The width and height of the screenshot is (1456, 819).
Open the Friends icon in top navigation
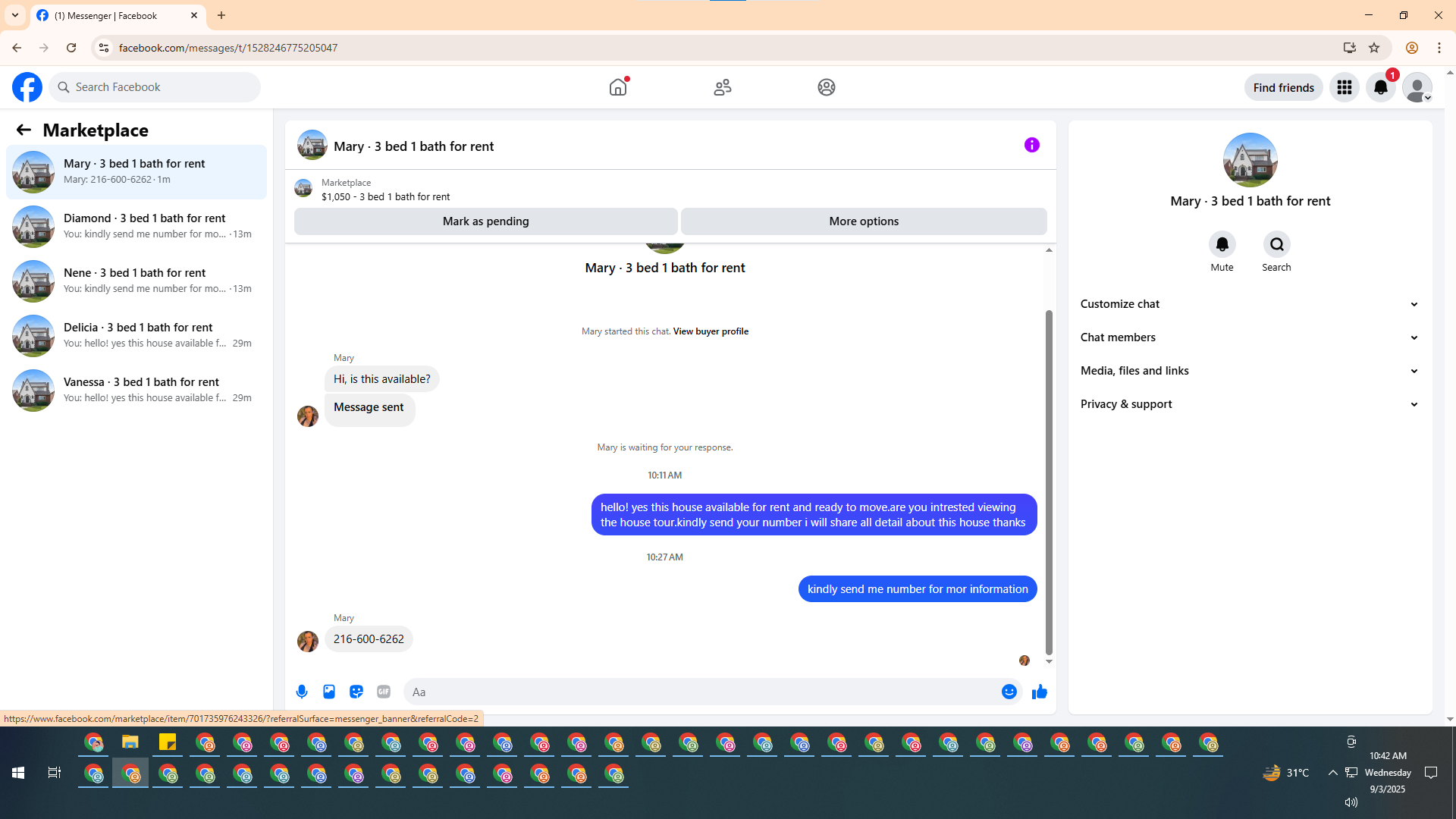723,87
